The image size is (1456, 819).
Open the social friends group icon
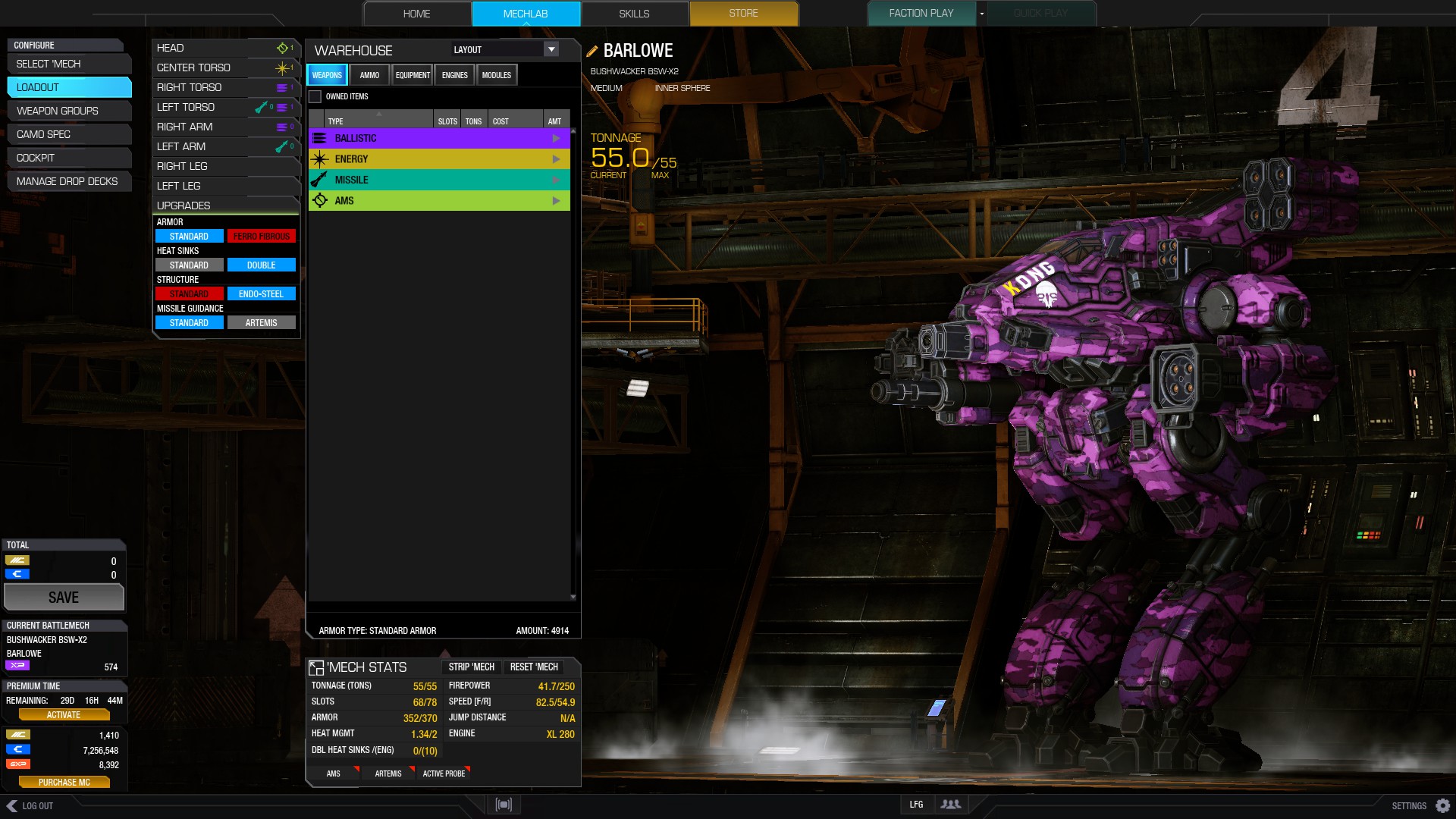950,805
